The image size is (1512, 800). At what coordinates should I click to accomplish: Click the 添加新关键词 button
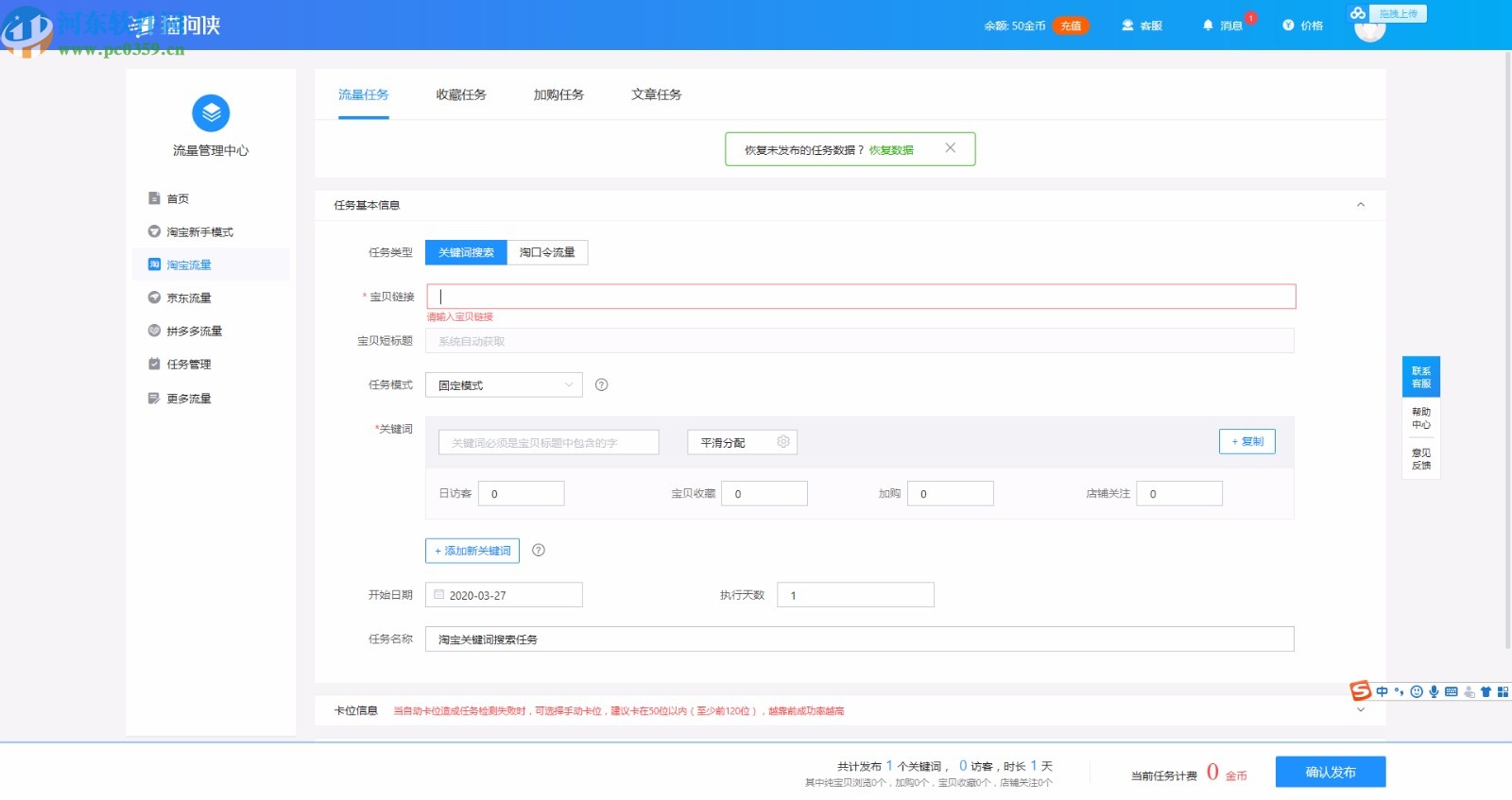point(472,551)
